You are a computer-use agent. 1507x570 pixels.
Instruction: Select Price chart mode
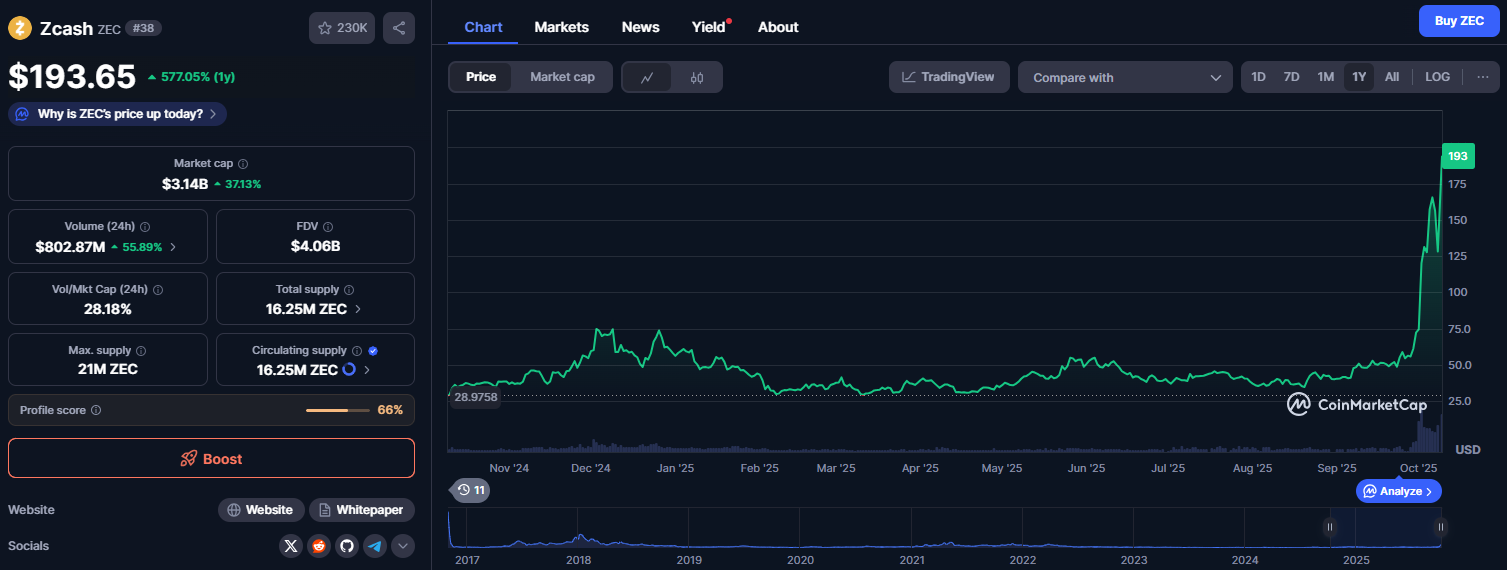coord(481,77)
